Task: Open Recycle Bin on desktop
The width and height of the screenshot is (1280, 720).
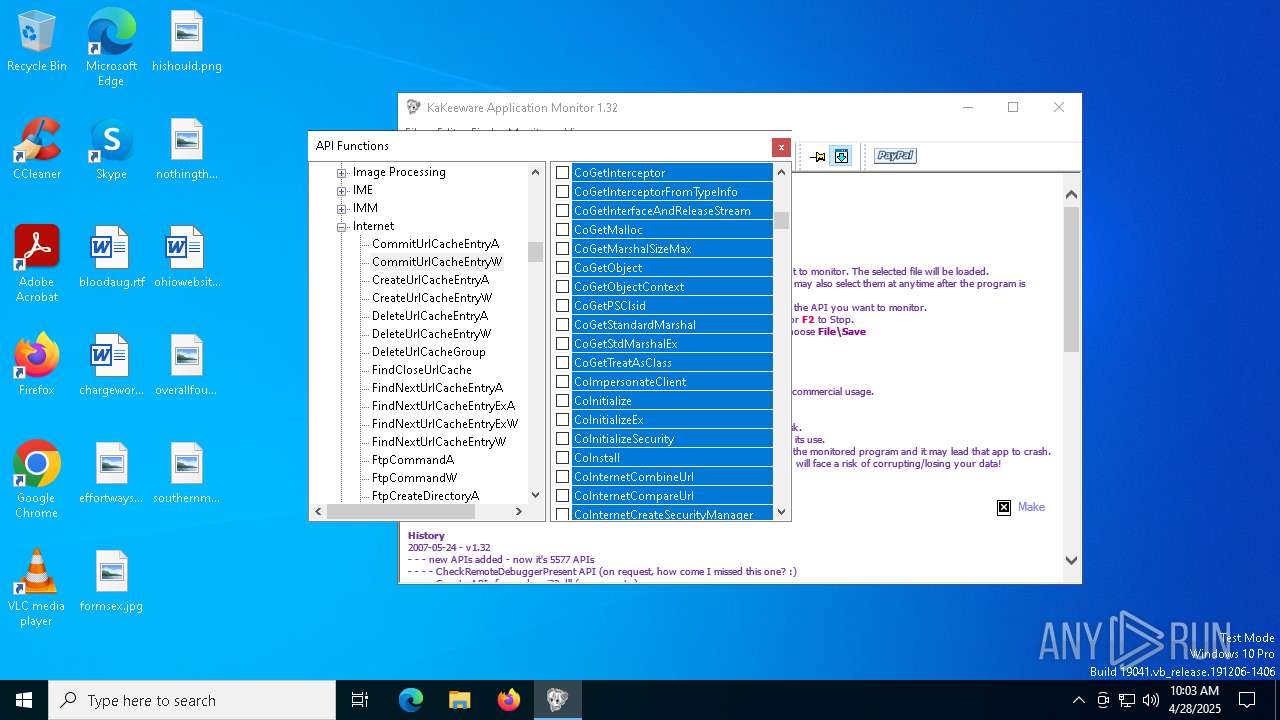Action: [37, 42]
